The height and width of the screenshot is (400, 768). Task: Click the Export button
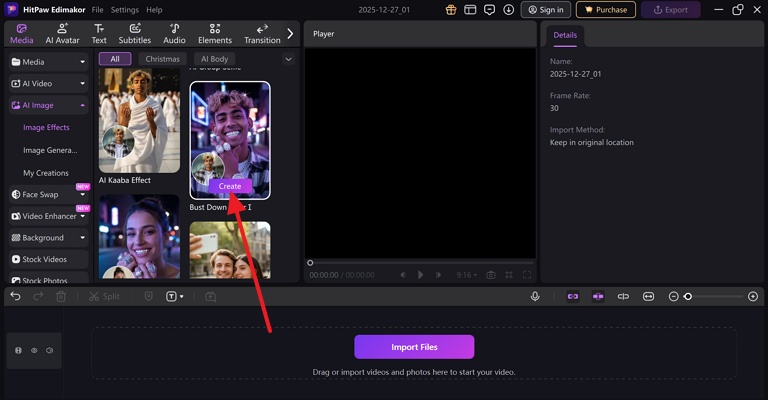671,10
